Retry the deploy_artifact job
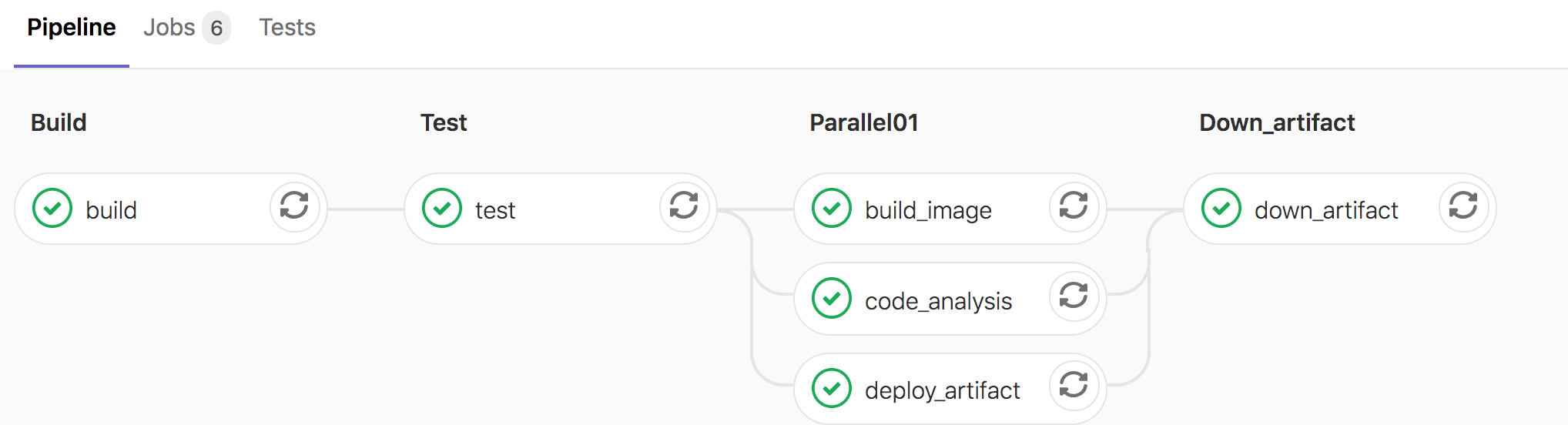1568x425 pixels. [1074, 385]
